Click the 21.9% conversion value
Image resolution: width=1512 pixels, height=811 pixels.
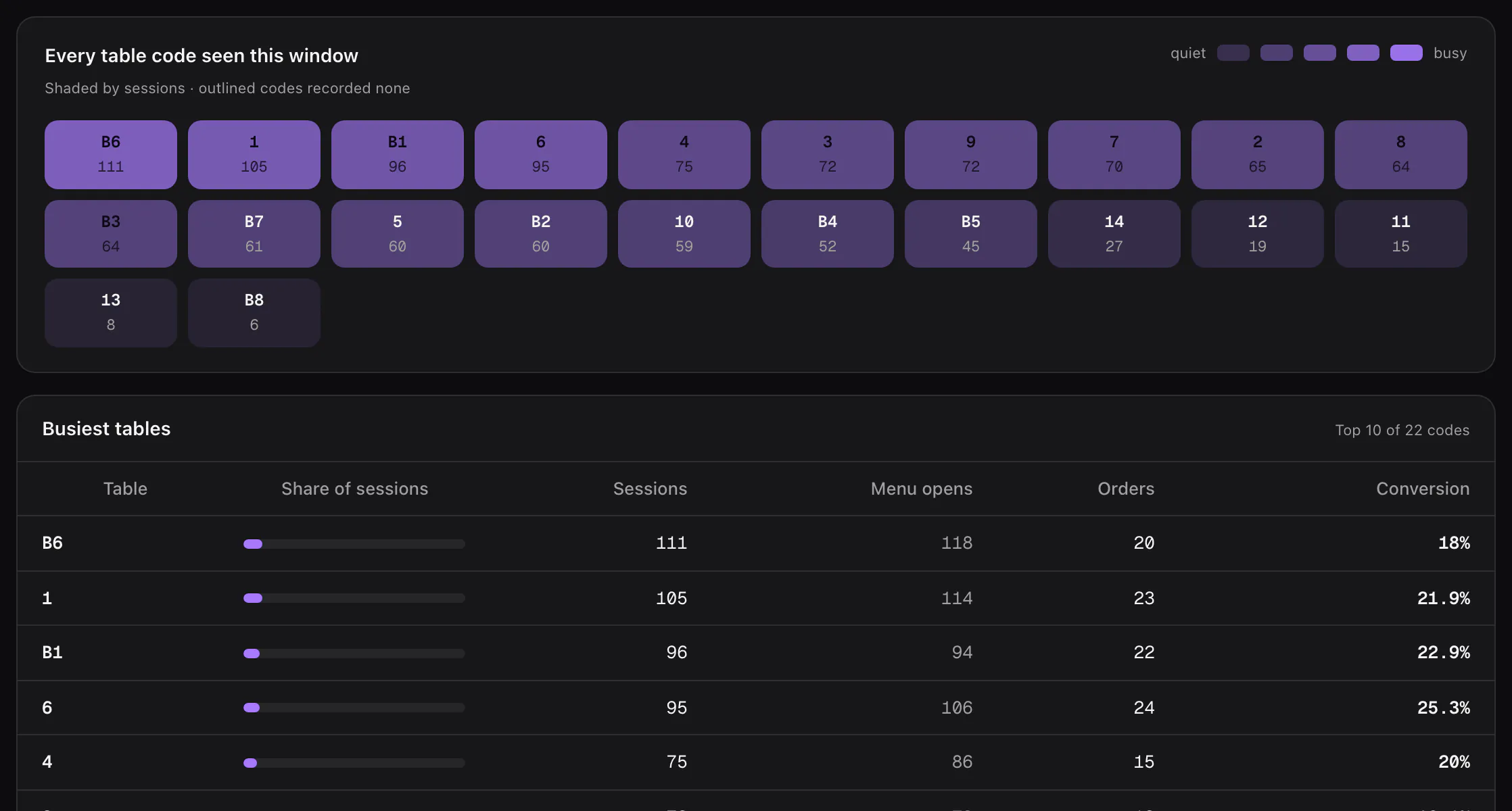(1444, 598)
